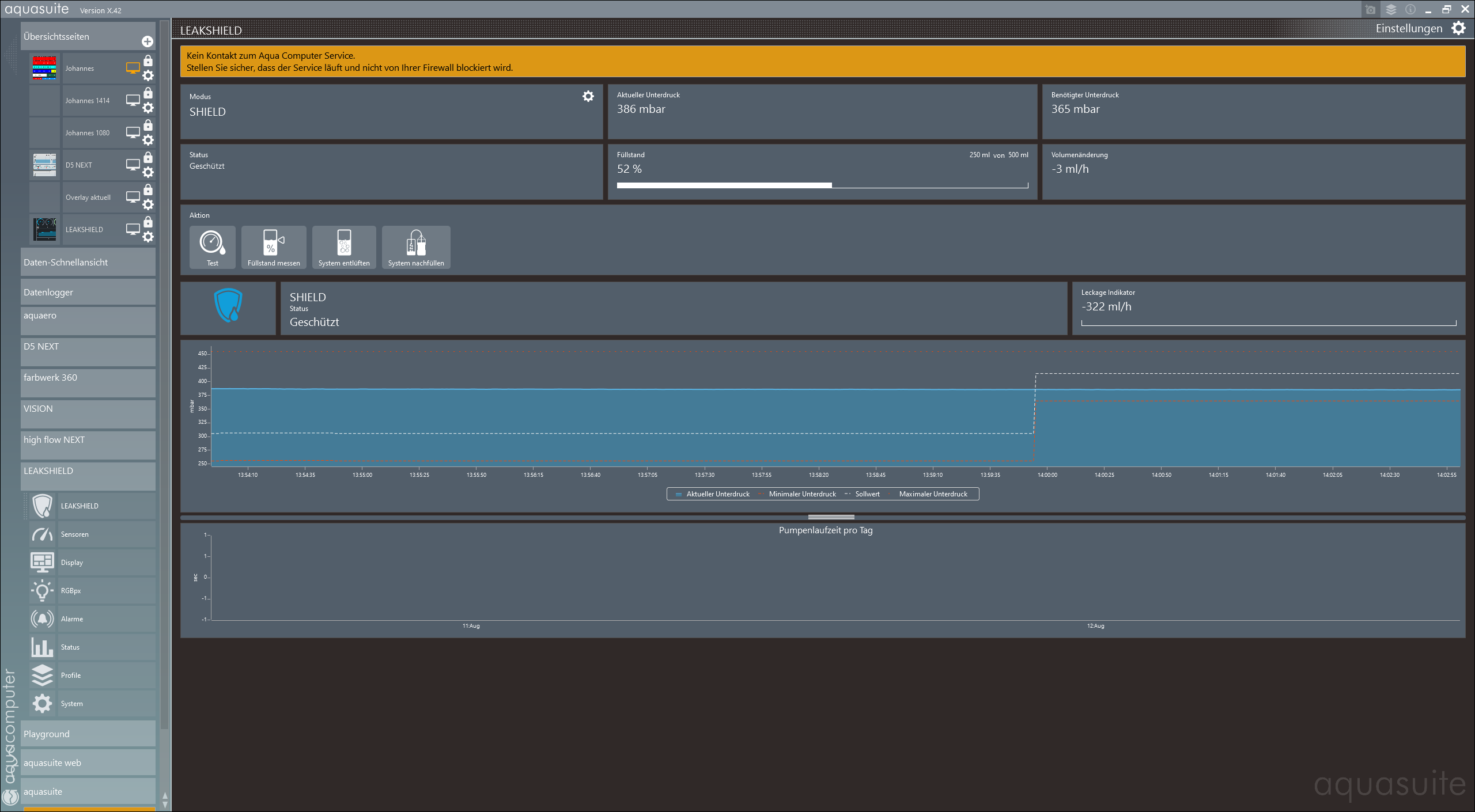Open gear settings for Overlay aktuell
The image size is (1475, 812).
[x=148, y=204]
